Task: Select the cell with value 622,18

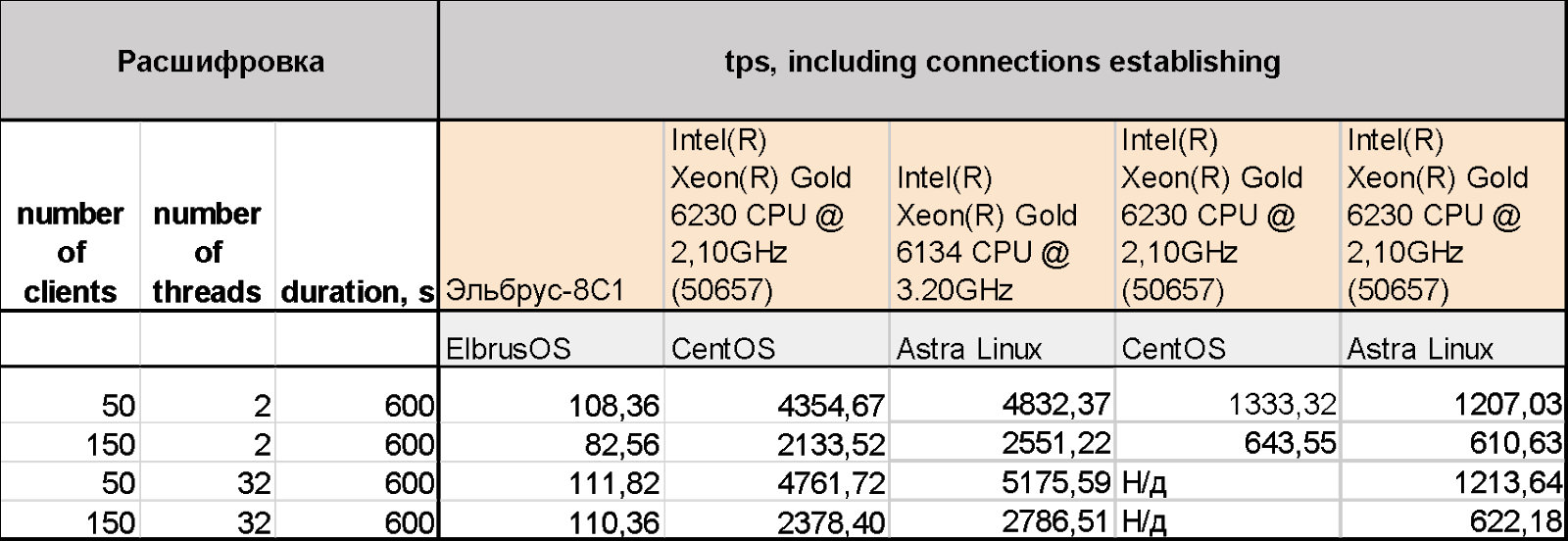Action: (x=1454, y=521)
